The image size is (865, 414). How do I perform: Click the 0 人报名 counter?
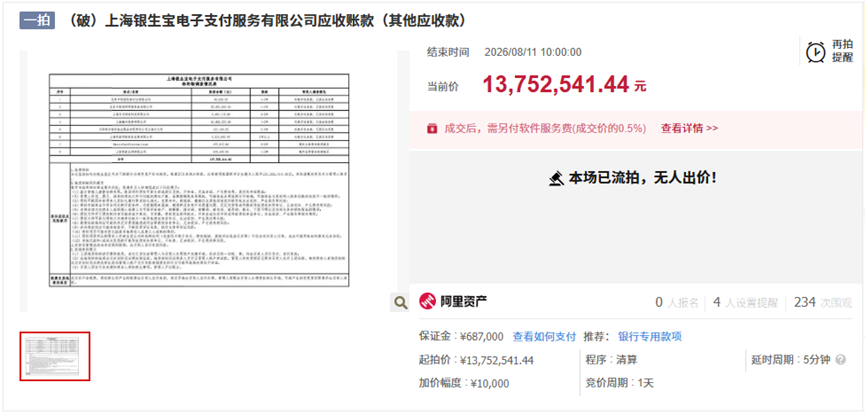(x=676, y=302)
